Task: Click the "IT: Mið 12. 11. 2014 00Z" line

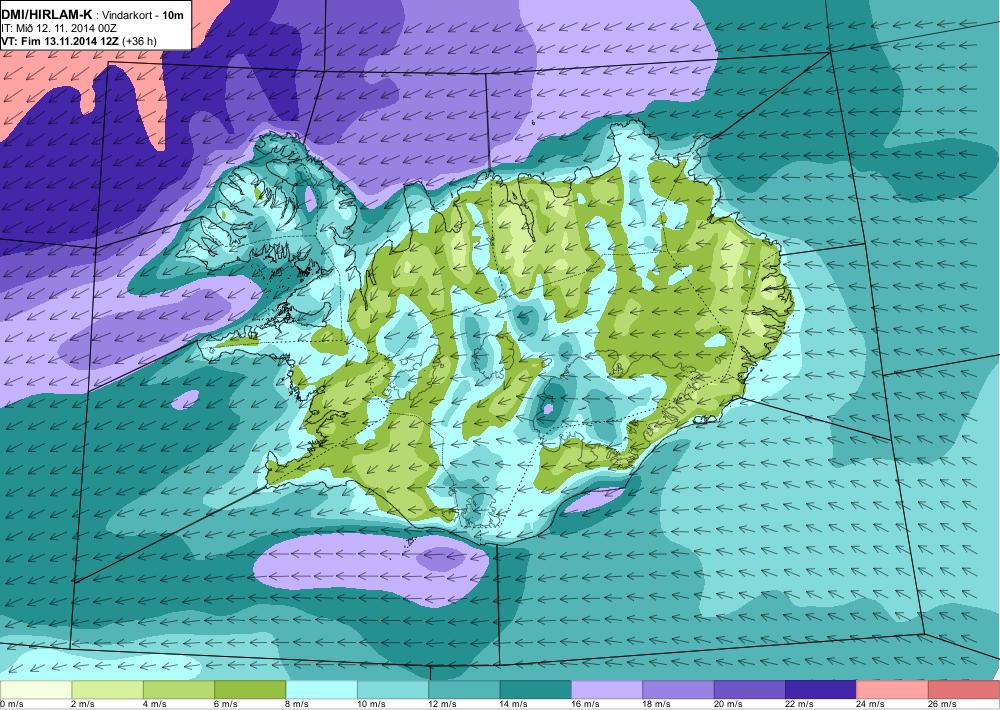Action: [58, 28]
